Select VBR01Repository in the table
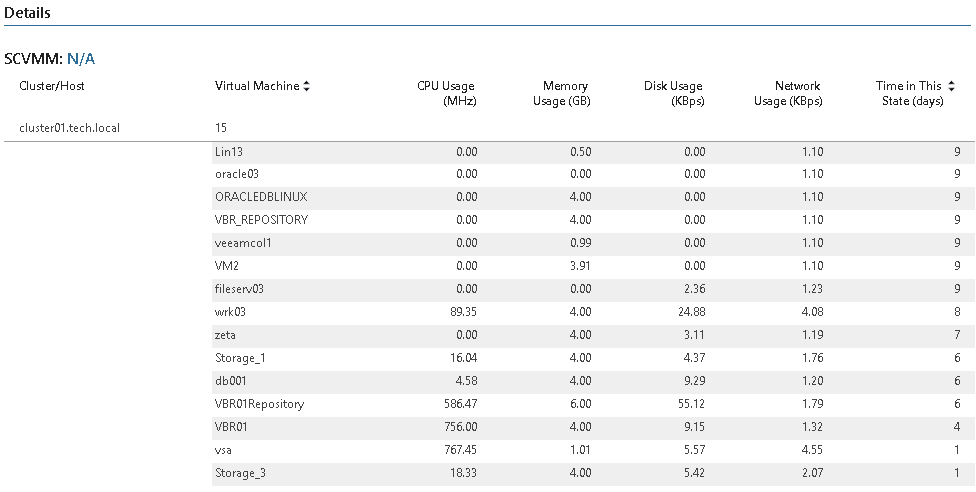 [x=260, y=404]
